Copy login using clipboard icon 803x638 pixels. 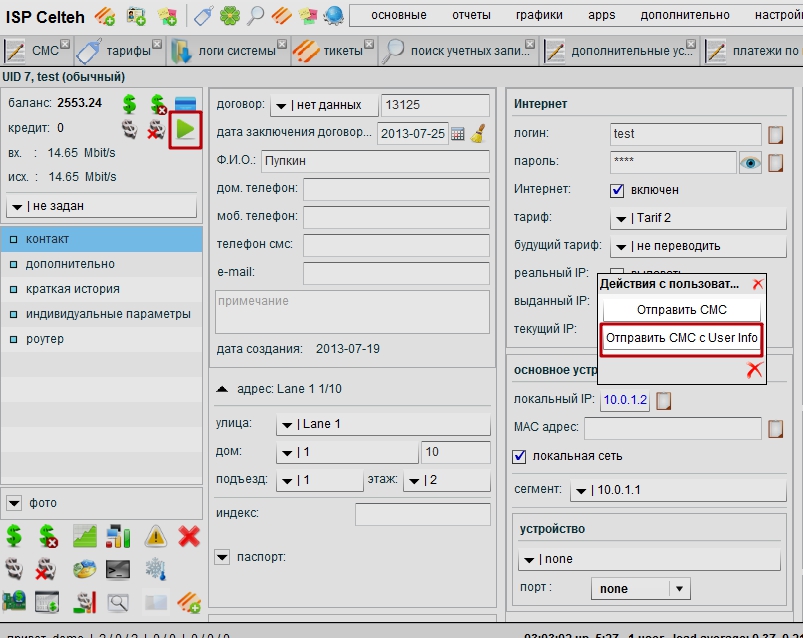(775, 135)
